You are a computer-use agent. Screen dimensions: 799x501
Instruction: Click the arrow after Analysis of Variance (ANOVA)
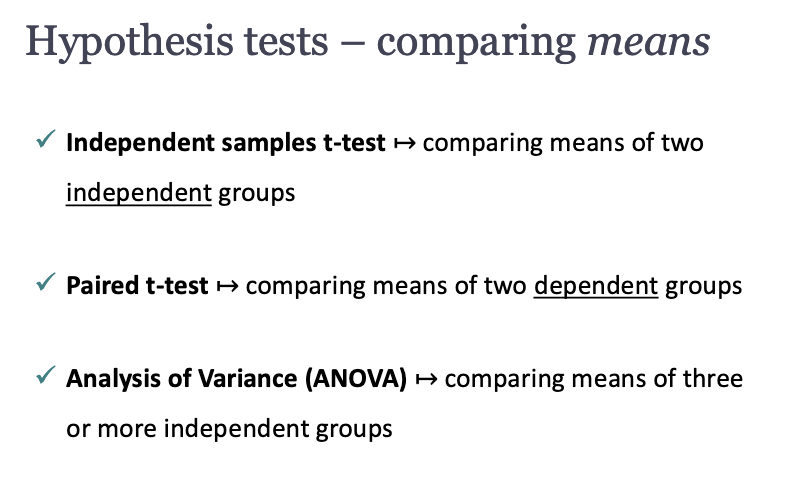[427, 379]
